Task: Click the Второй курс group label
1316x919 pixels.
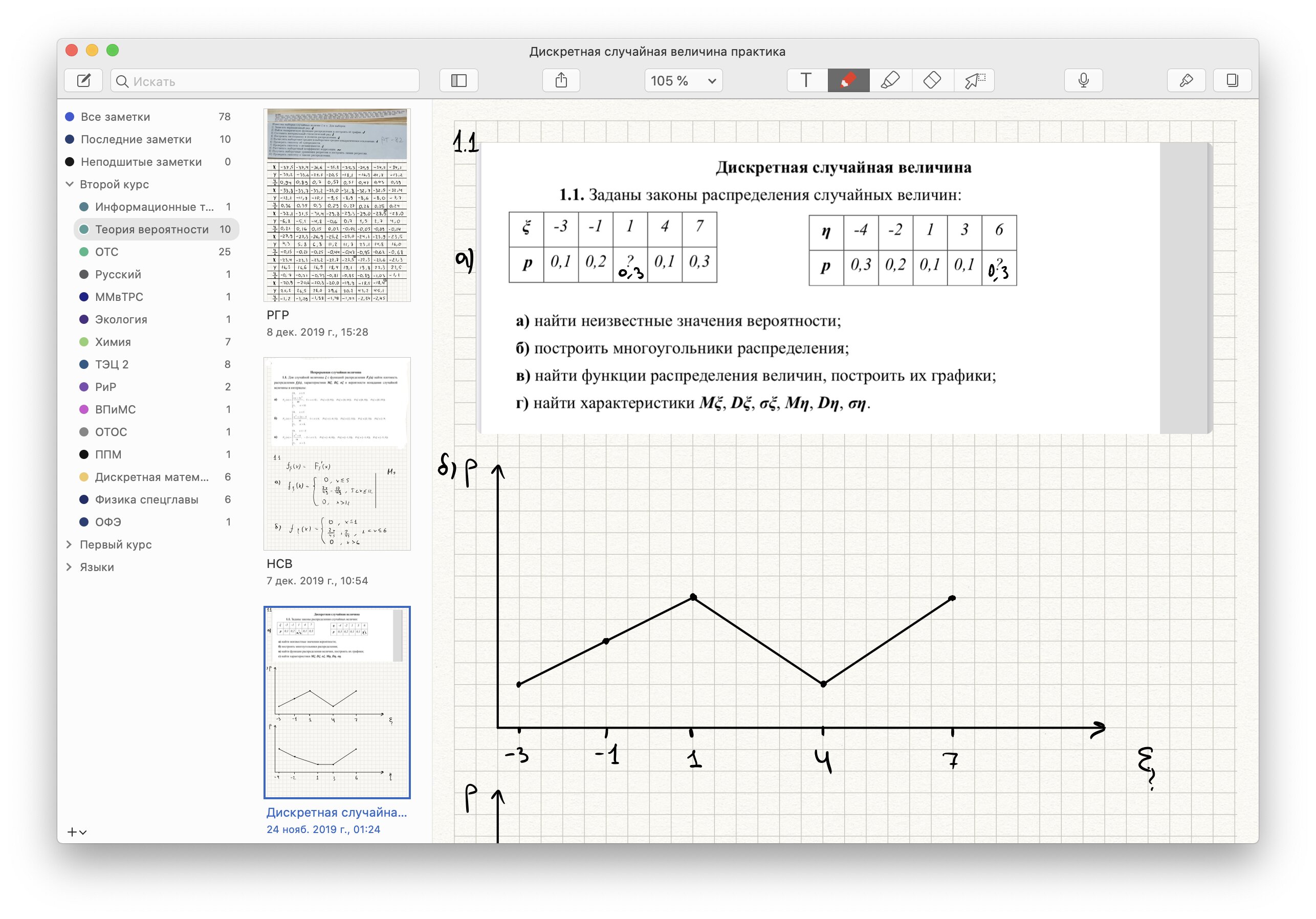Action: click(114, 184)
